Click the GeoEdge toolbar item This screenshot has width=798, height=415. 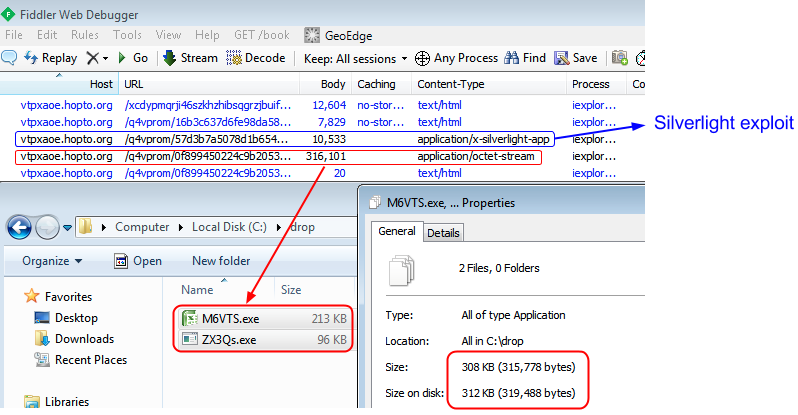(338, 35)
